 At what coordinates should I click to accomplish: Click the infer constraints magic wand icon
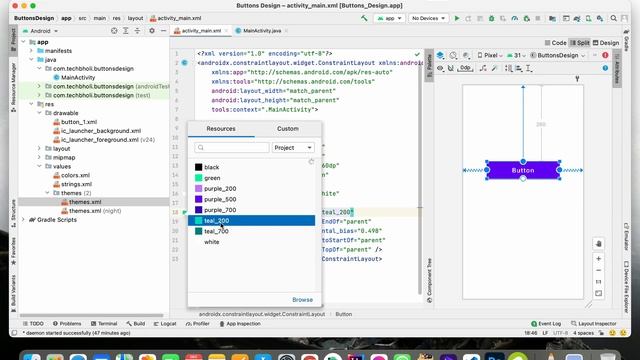click(x=494, y=68)
